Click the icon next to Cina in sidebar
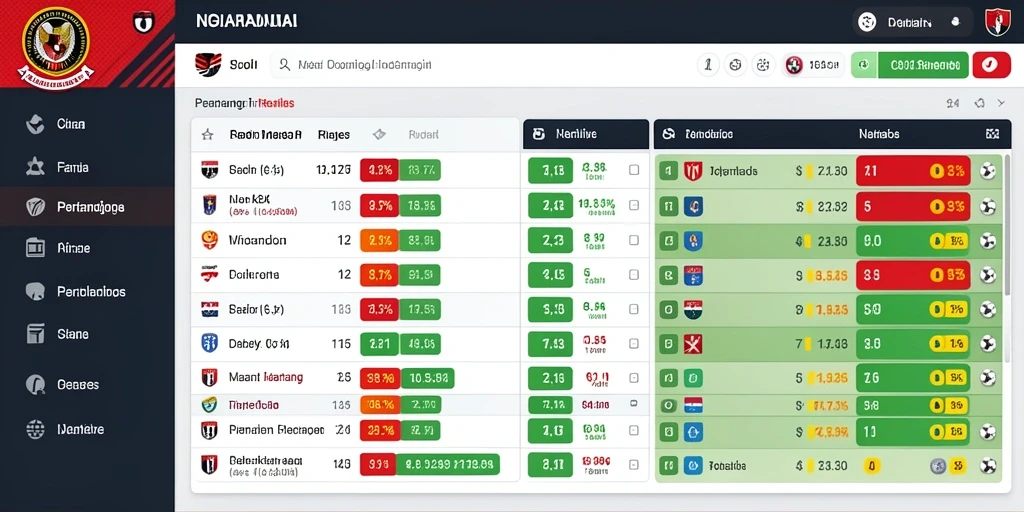The width and height of the screenshot is (1024, 512). pyautogui.click(x=35, y=123)
